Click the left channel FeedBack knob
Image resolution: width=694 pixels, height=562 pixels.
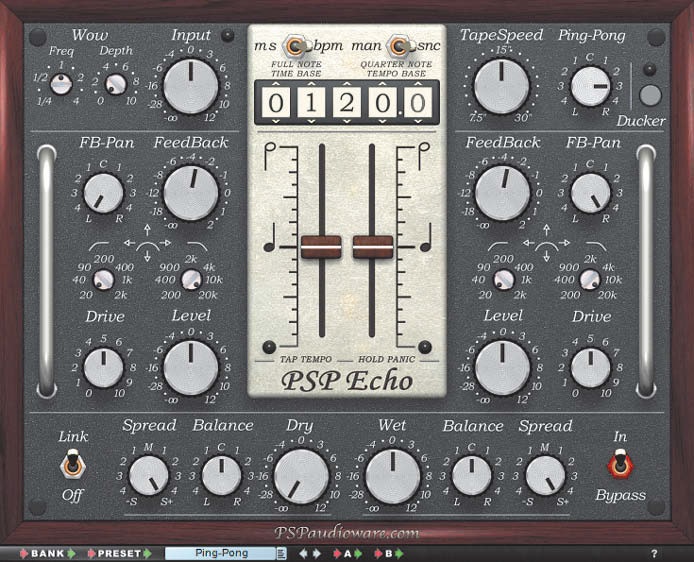click(x=191, y=193)
